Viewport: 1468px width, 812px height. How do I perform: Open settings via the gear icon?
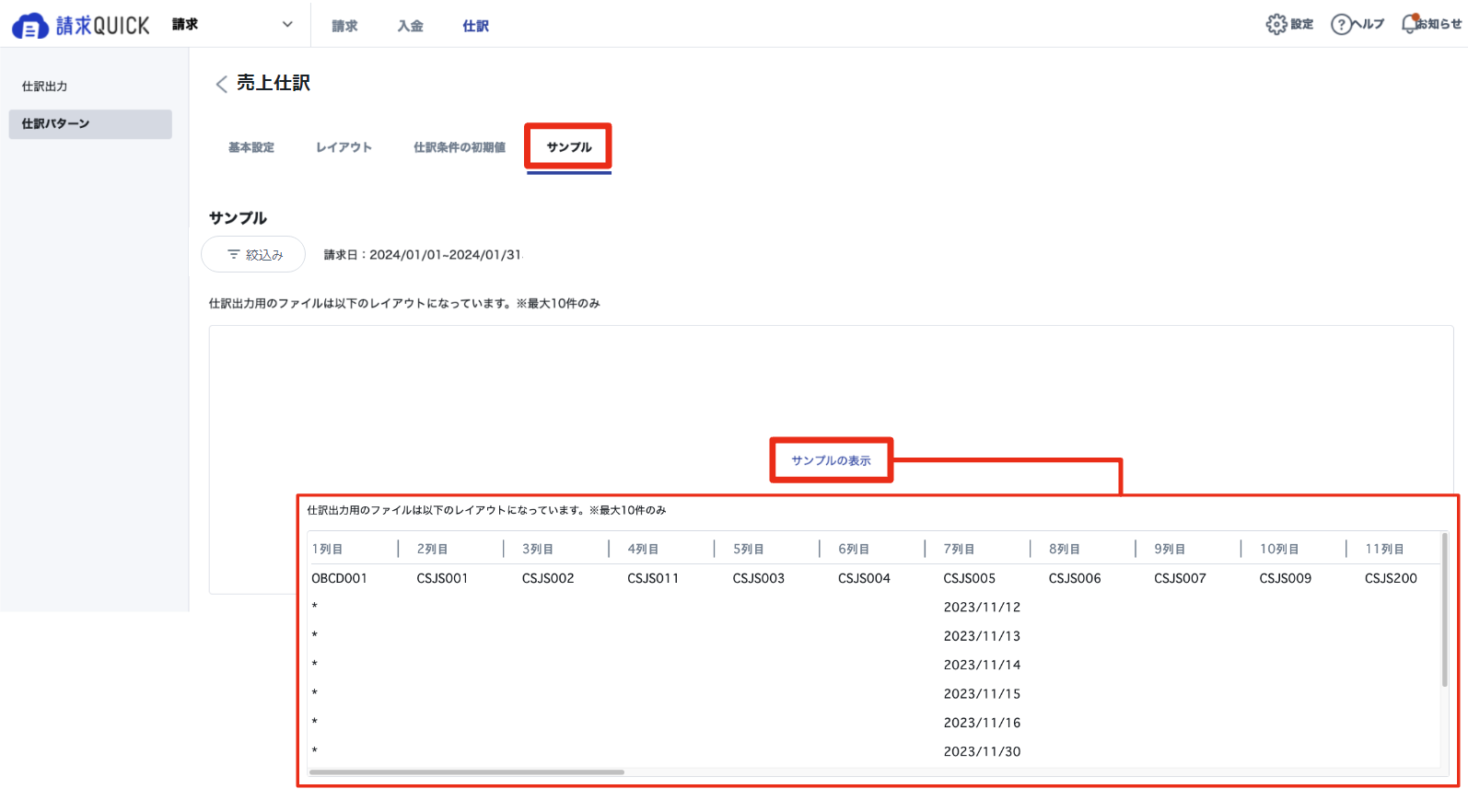(x=1276, y=24)
